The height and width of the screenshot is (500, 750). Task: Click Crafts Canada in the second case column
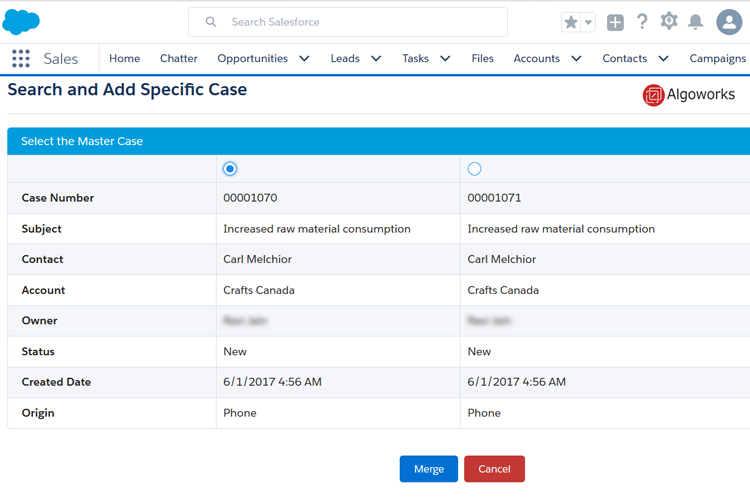[x=503, y=290]
